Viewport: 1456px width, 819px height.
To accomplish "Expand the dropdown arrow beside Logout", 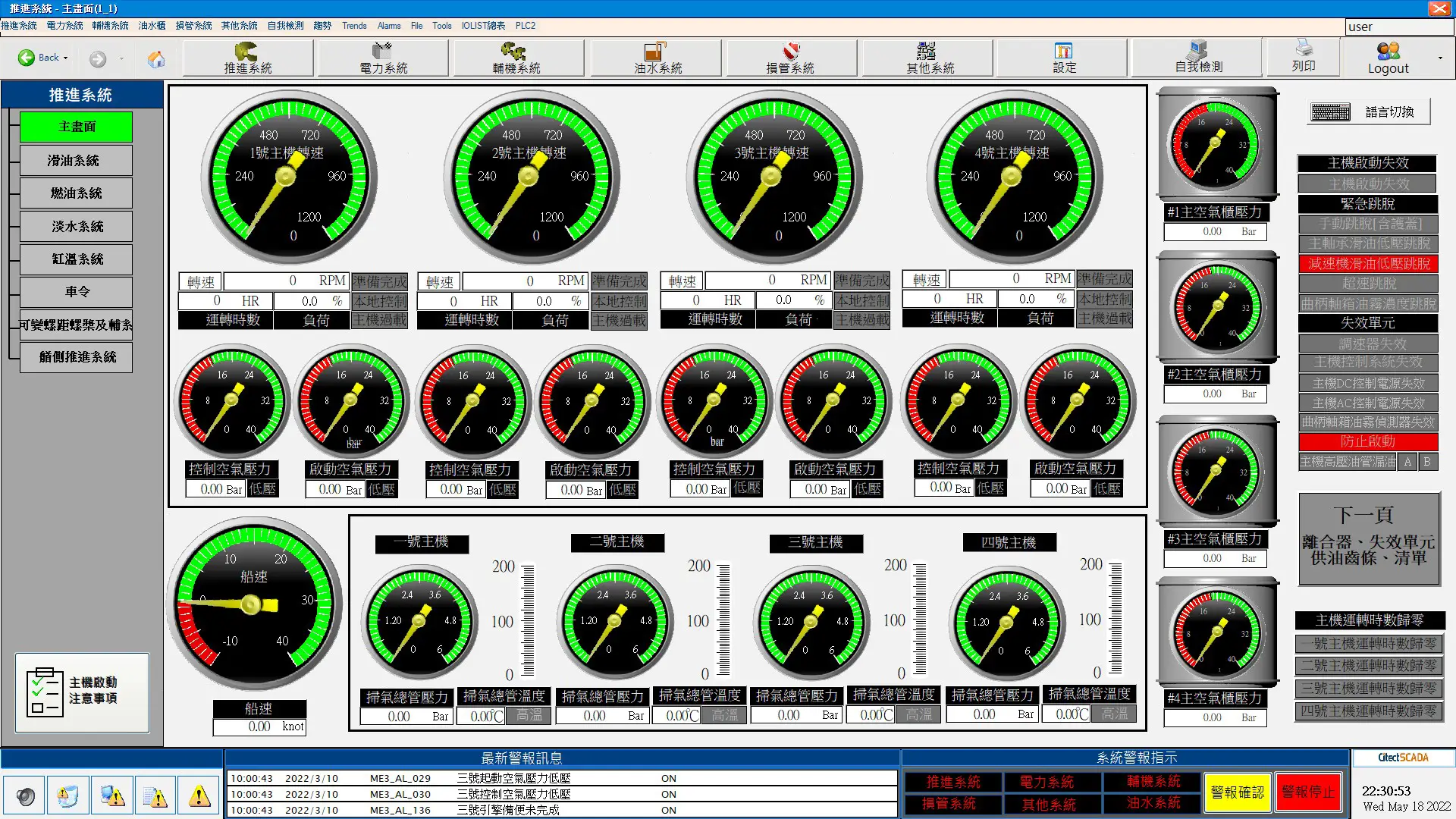I will [1440, 58].
